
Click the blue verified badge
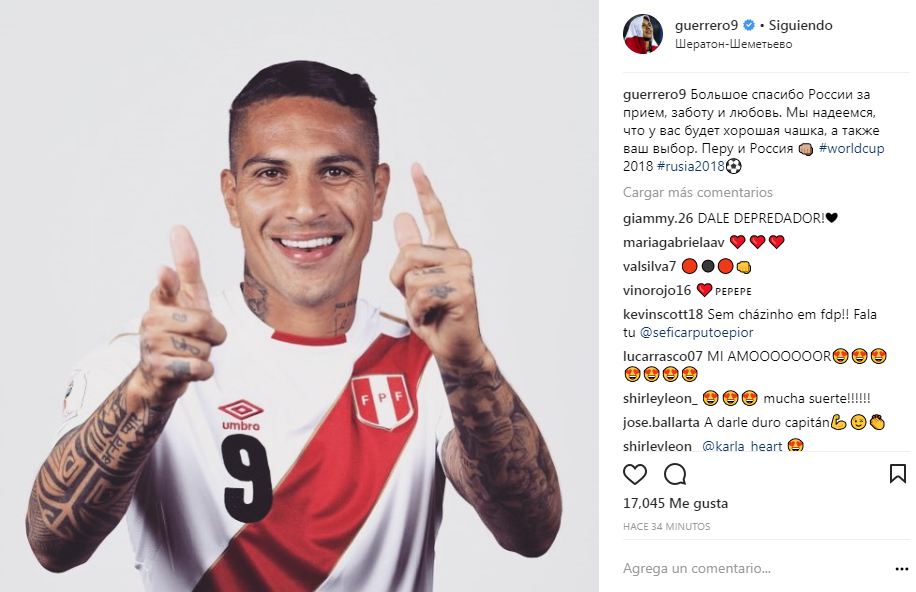749,25
